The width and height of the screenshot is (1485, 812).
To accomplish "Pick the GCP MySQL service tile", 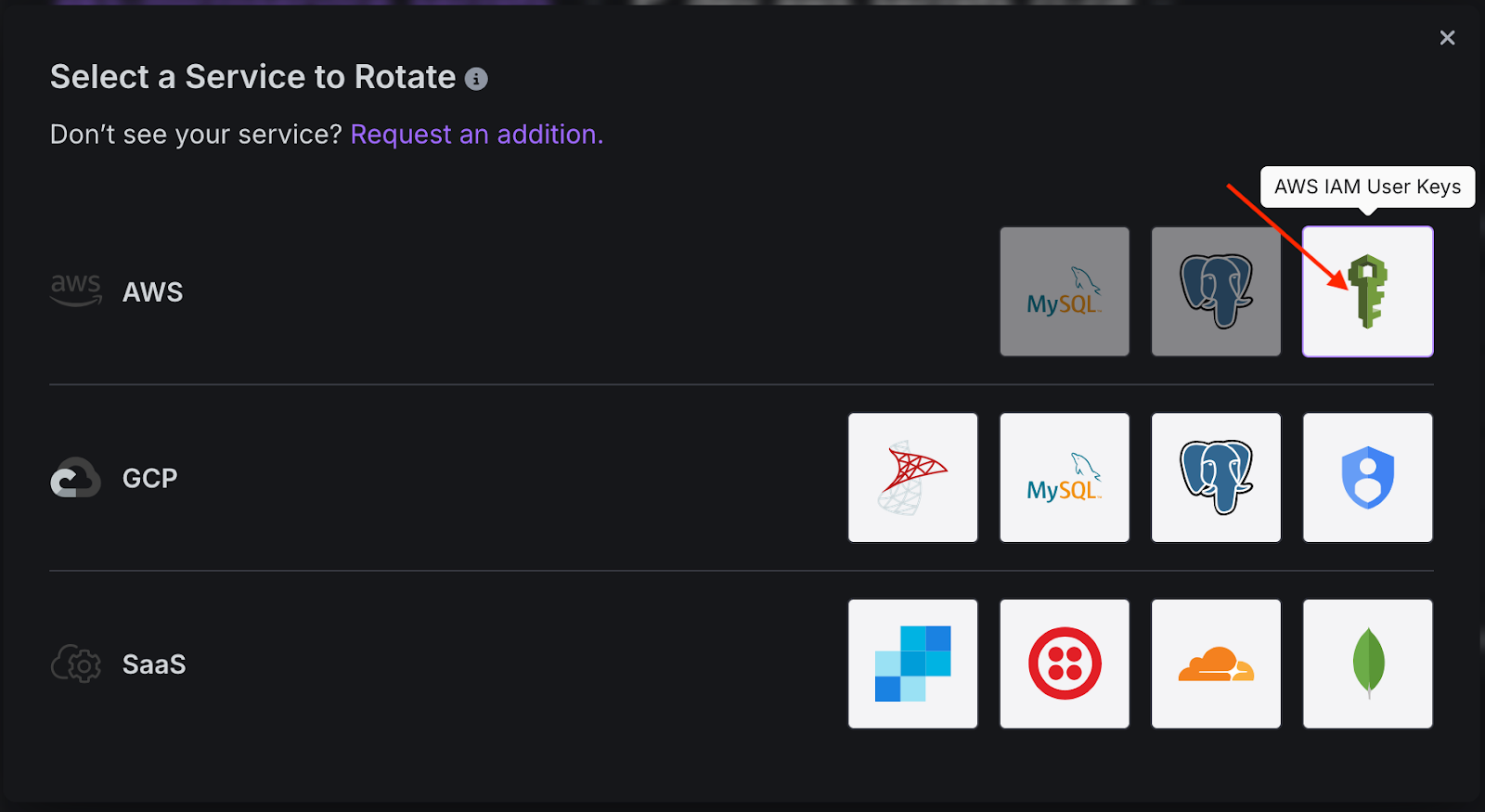I will (x=1065, y=478).
